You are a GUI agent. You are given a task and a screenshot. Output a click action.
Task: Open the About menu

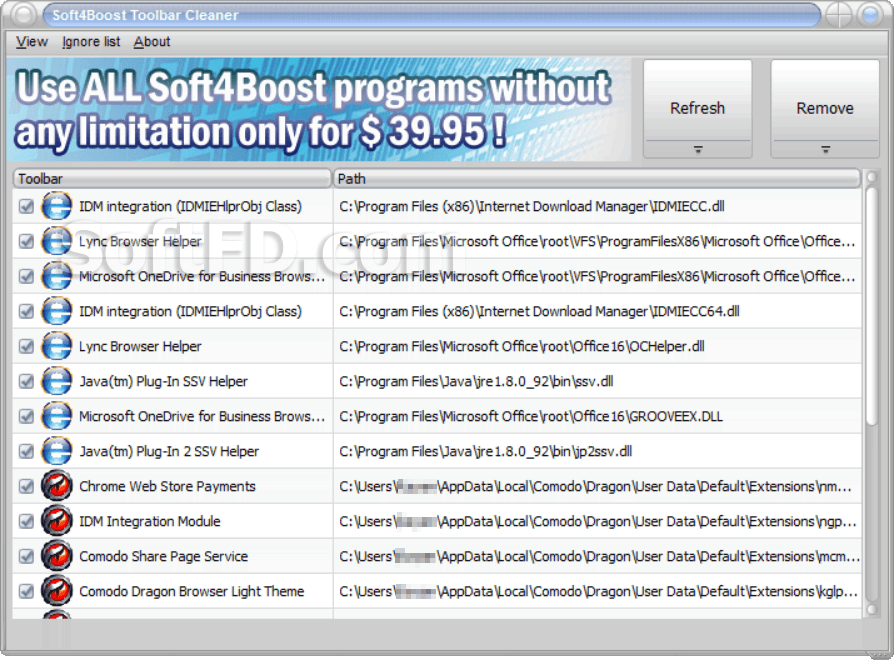coord(152,42)
